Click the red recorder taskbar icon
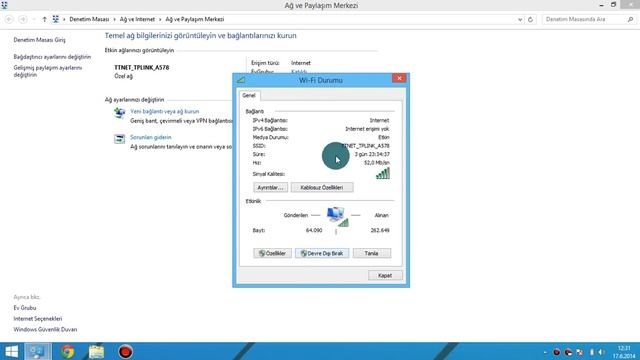The image size is (640, 360). [125, 351]
